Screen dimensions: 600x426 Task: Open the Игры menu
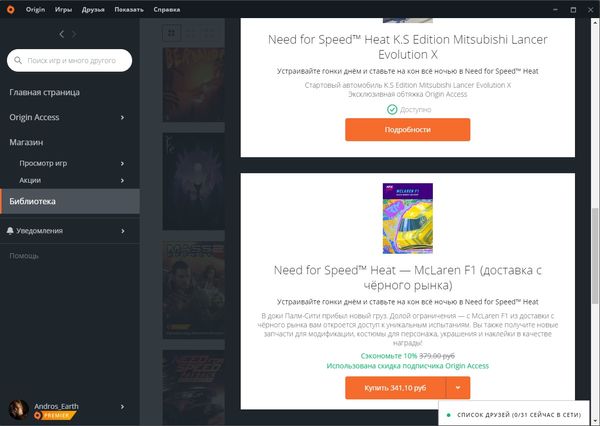click(63, 10)
